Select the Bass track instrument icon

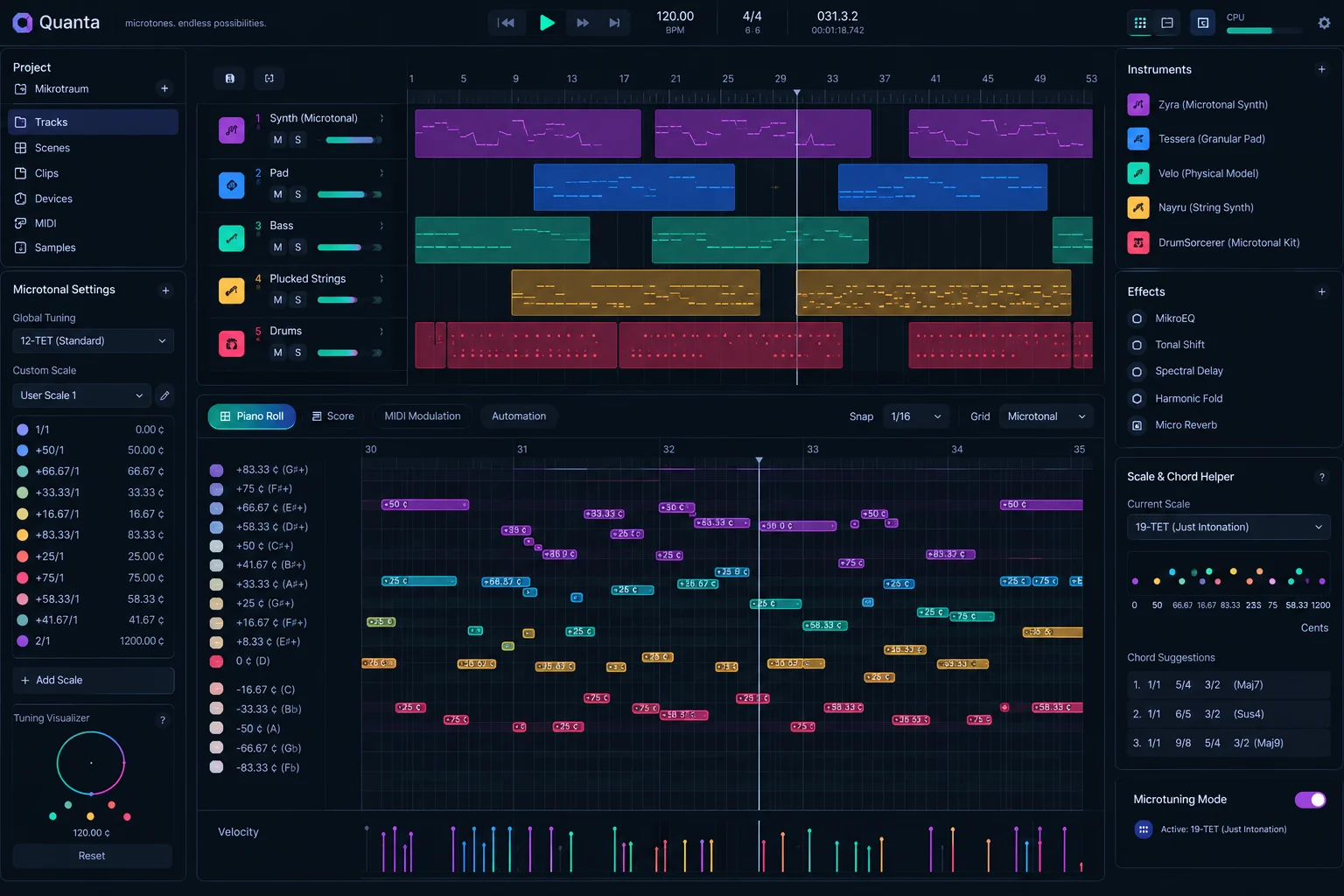point(231,238)
